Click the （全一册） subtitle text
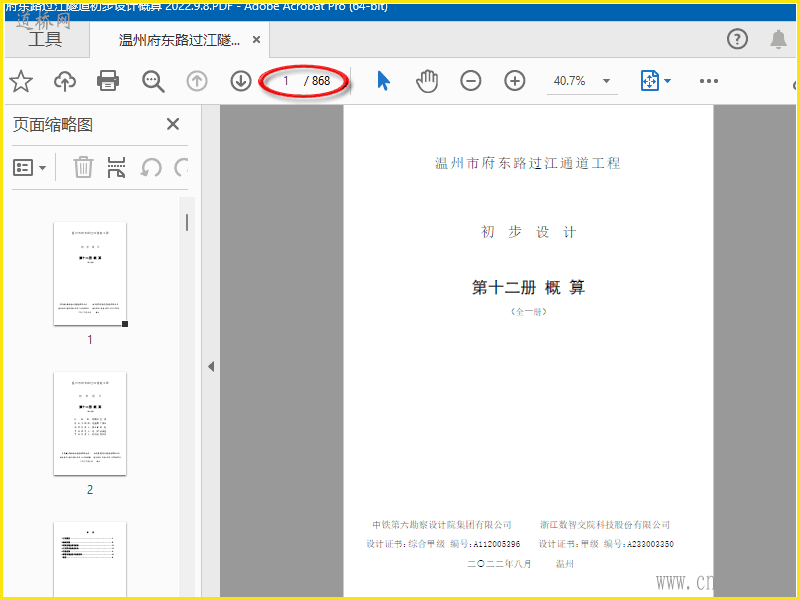 click(529, 312)
